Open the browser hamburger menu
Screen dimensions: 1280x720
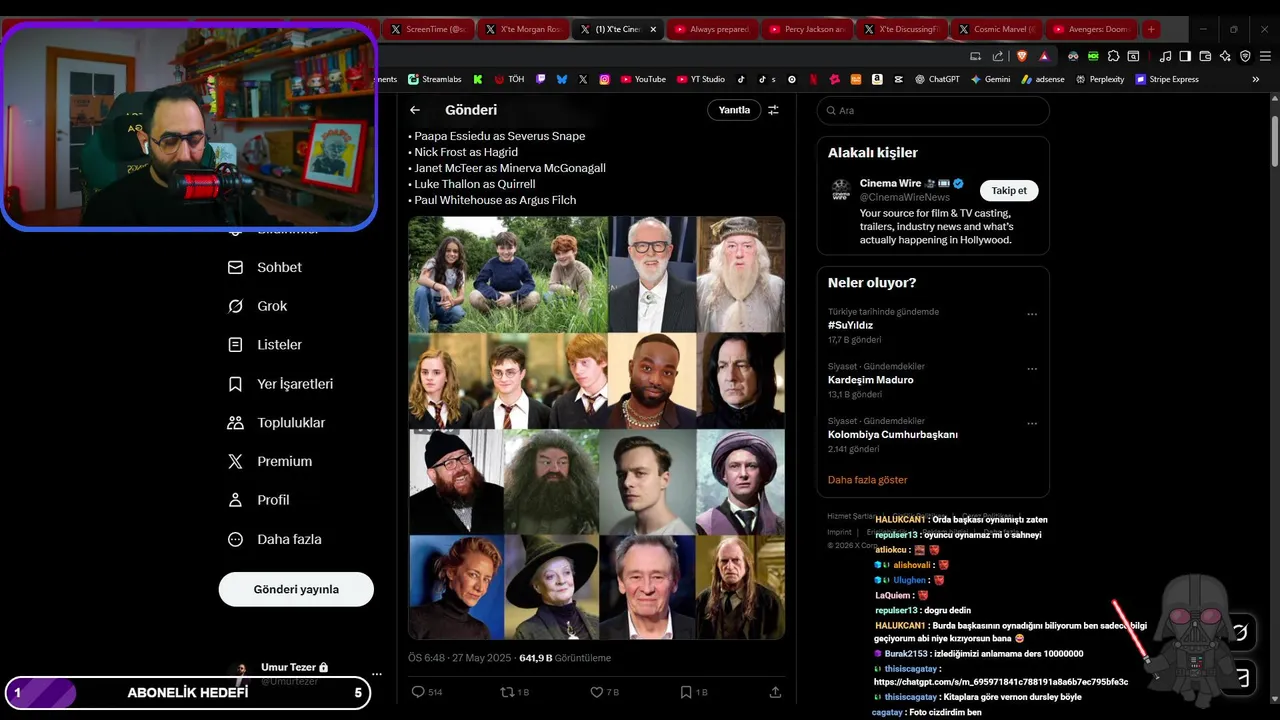1264,56
